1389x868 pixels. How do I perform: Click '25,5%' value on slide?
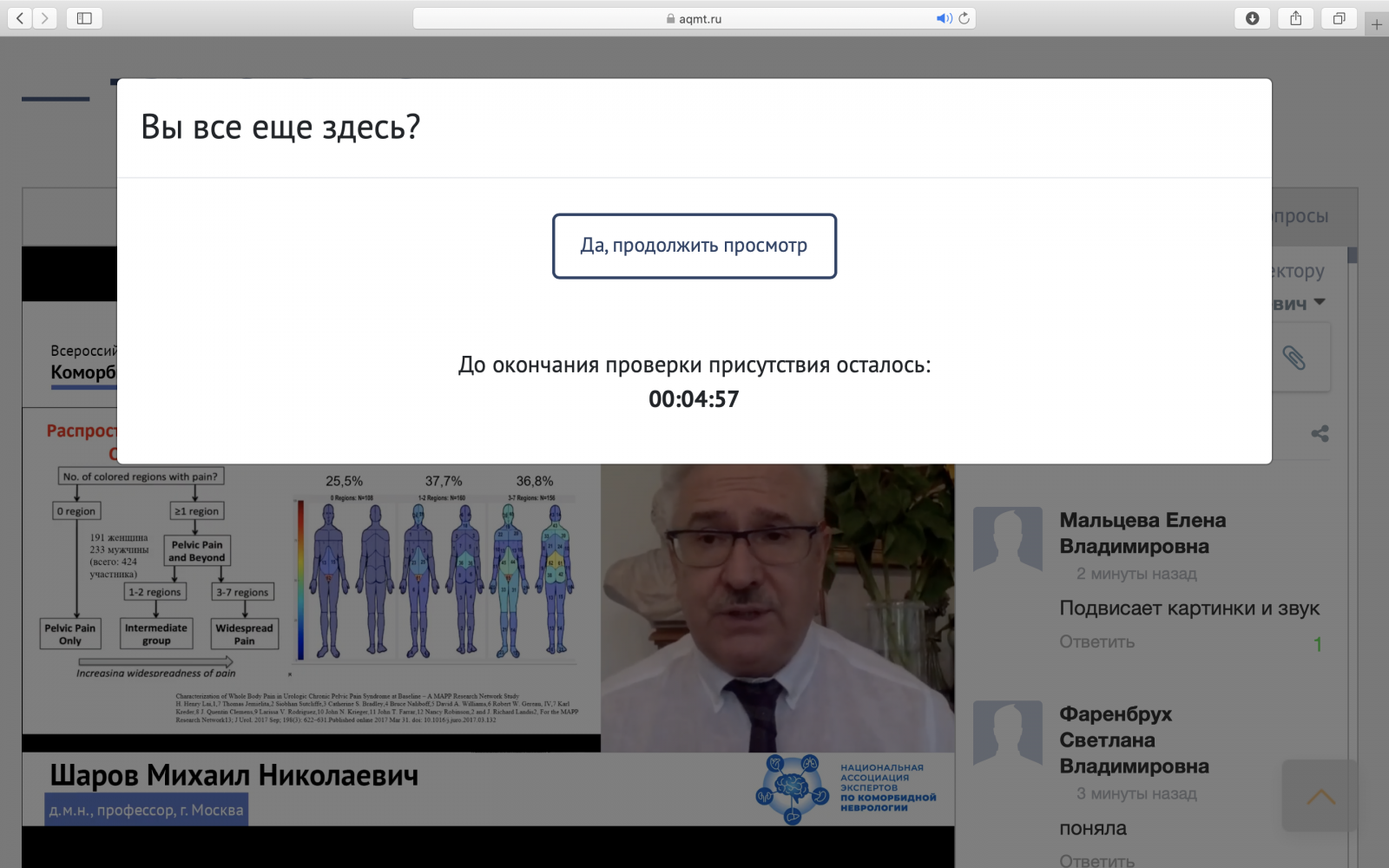click(345, 481)
